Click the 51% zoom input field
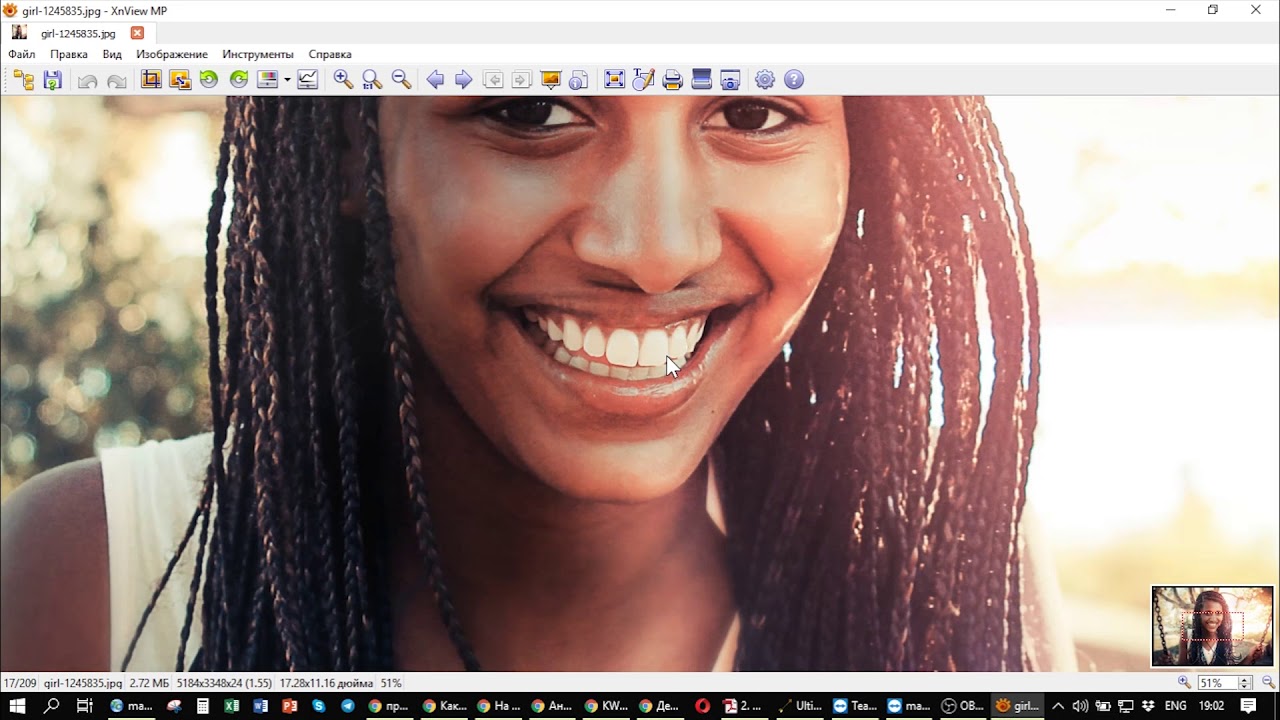 click(x=1217, y=683)
